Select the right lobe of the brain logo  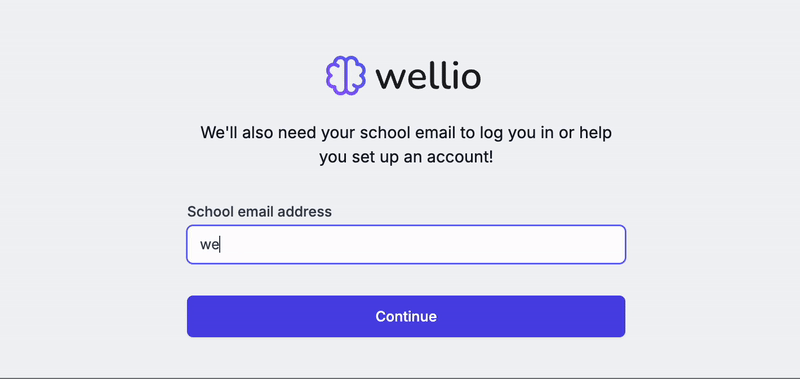click(x=357, y=75)
